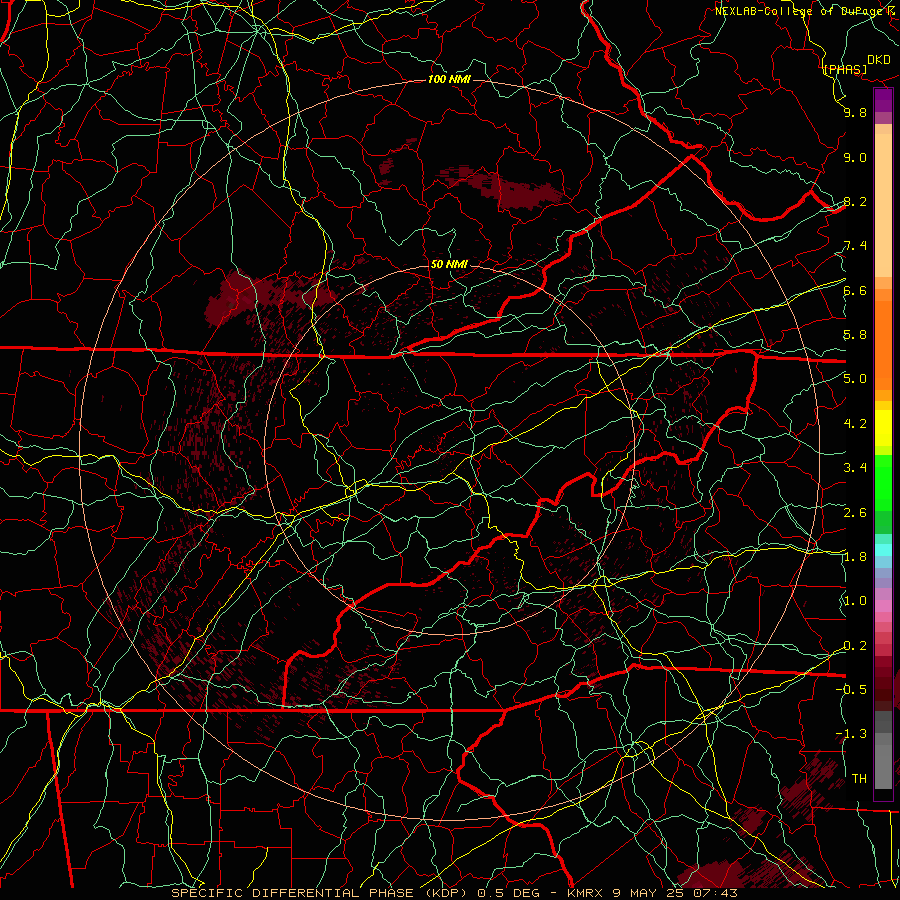Select the 4.2 legend value
This screenshot has height=900, width=900.
[x=855, y=424]
